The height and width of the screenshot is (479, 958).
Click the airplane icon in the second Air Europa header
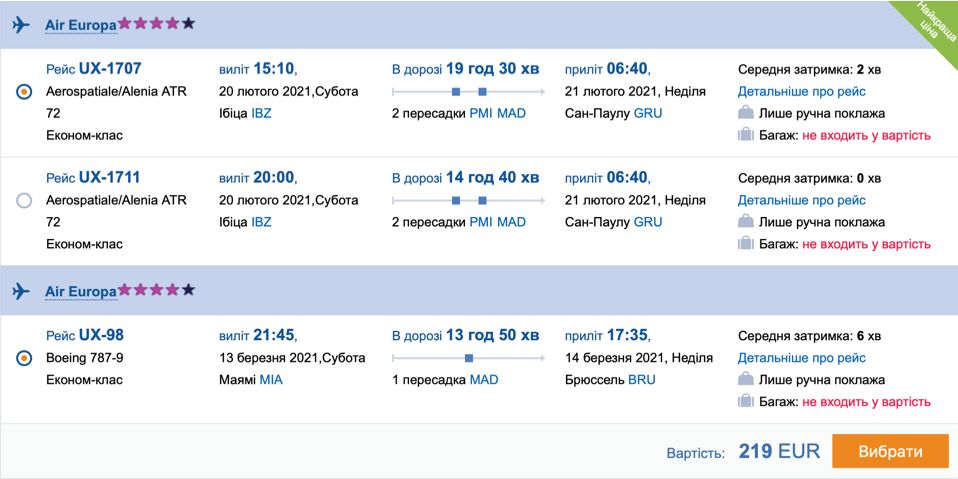[x=21, y=291]
